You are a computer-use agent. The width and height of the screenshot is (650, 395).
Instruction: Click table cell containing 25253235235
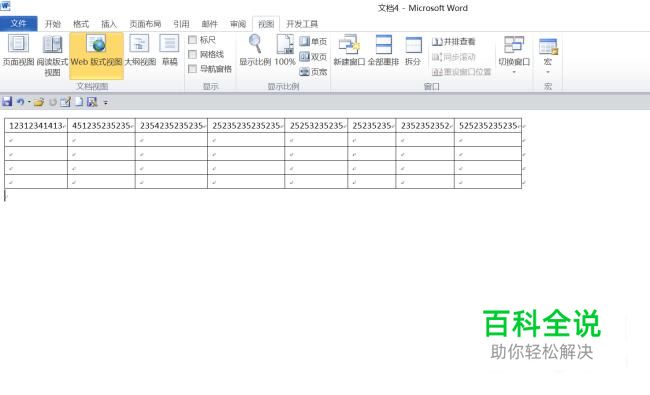[316, 126]
